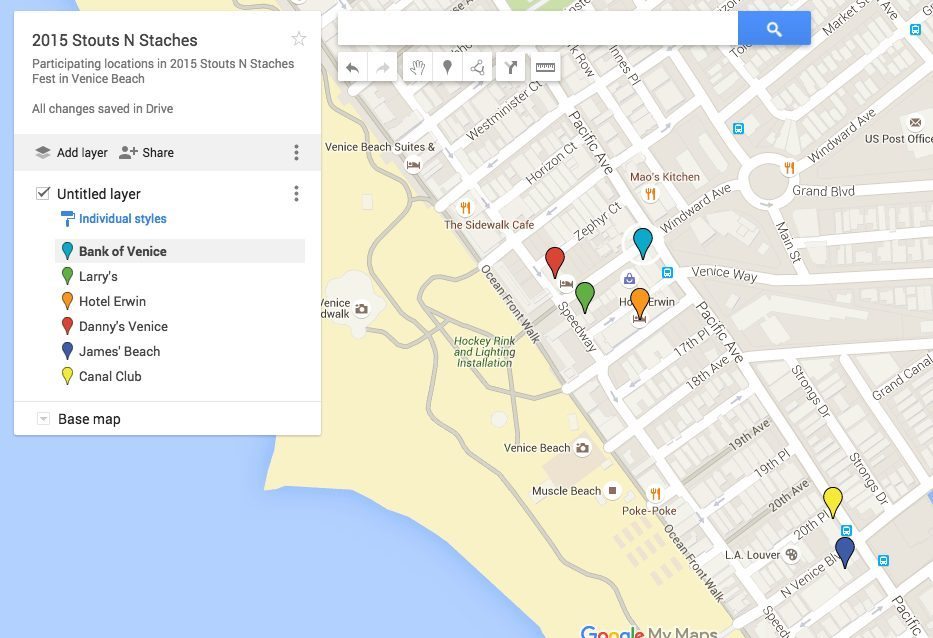Select the hand pan tool
The width and height of the screenshot is (933, 638).
click(x=417, y=68)
